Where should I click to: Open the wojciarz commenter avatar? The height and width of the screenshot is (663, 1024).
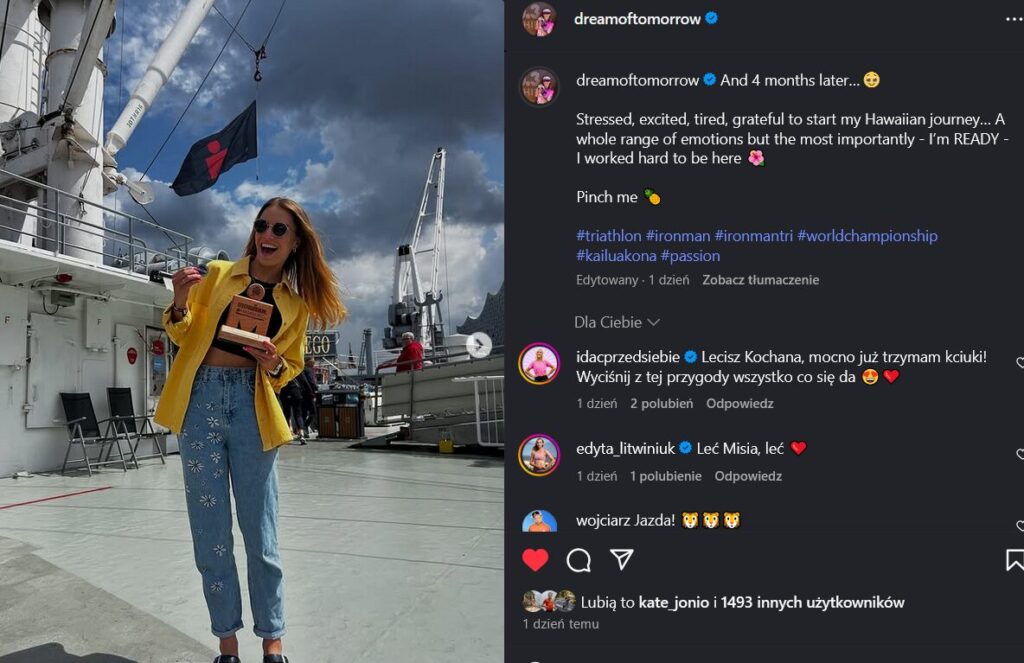coord(539,522)
